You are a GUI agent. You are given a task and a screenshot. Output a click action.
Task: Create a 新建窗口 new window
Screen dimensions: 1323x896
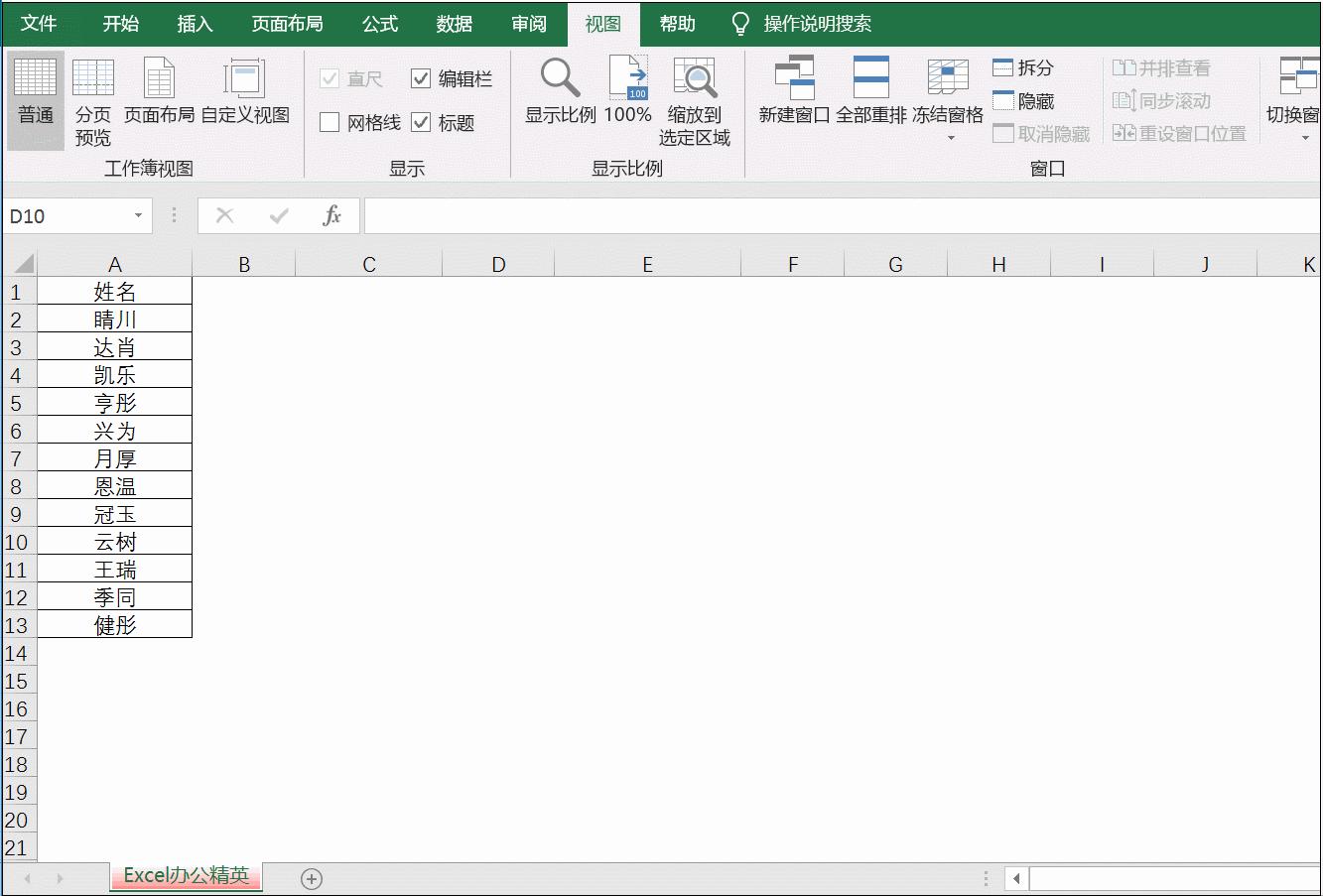(792, 94)
